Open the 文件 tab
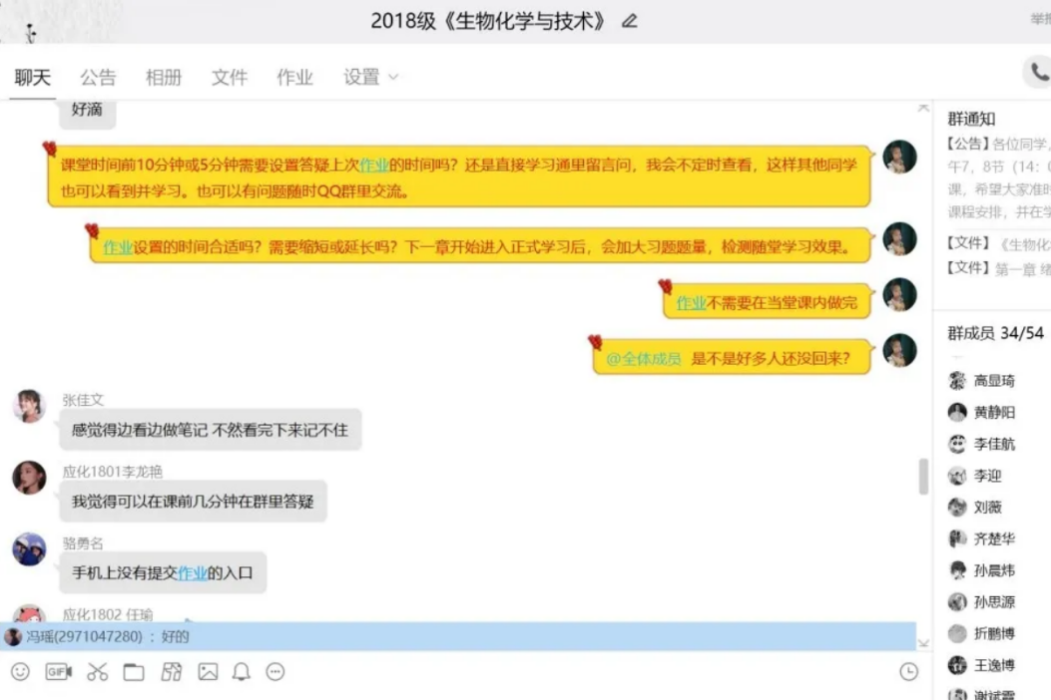Screen dimensions: 1051x700 tap(229, 77)
